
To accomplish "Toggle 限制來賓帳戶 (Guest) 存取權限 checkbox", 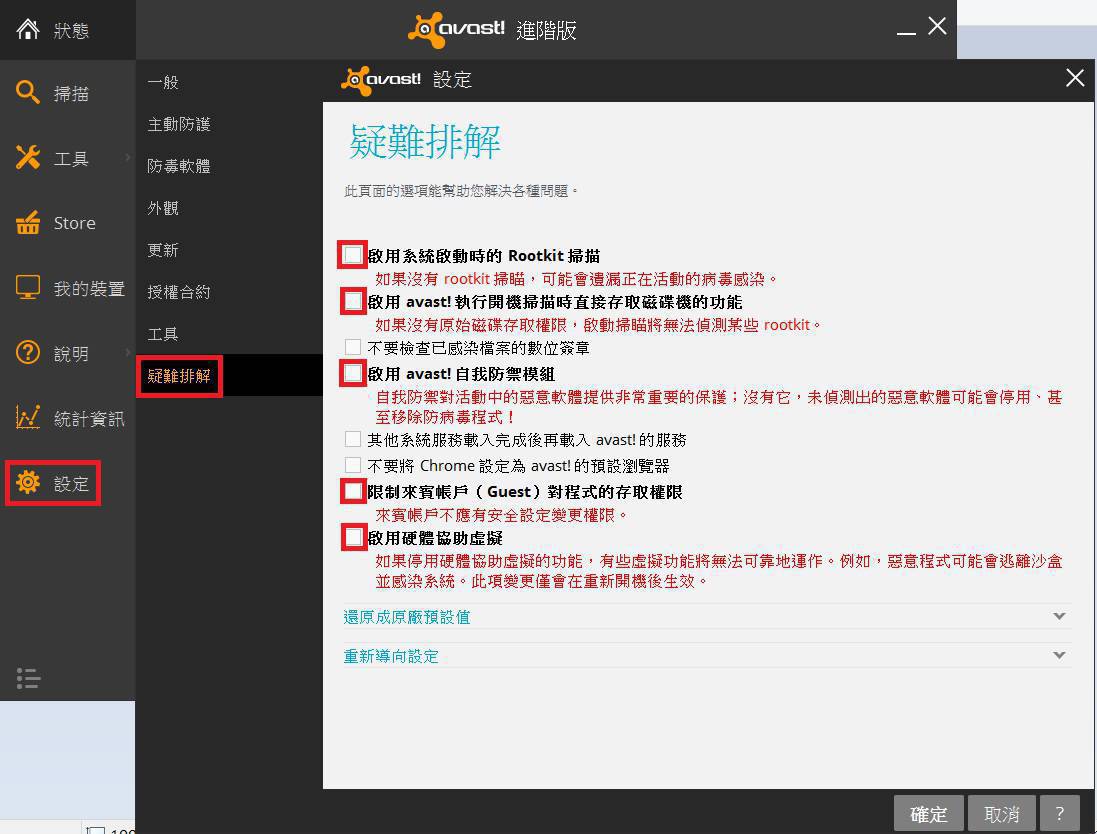I will [x=353, y=491].
